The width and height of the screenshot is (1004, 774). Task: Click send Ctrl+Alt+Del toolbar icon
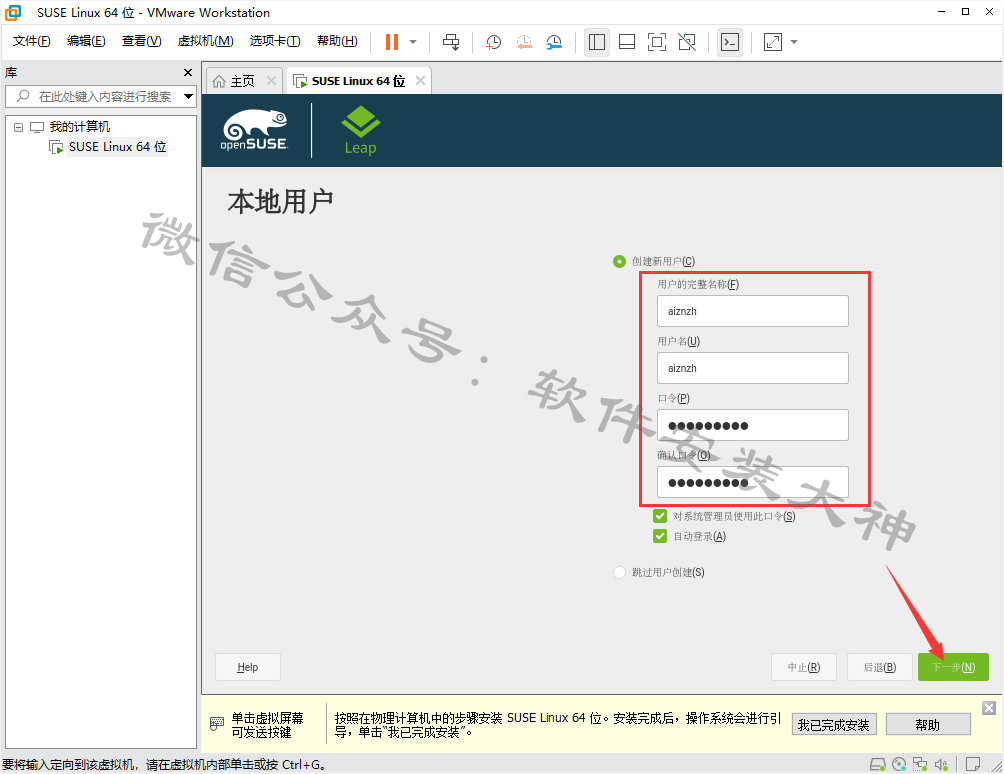tap(451, 42)
